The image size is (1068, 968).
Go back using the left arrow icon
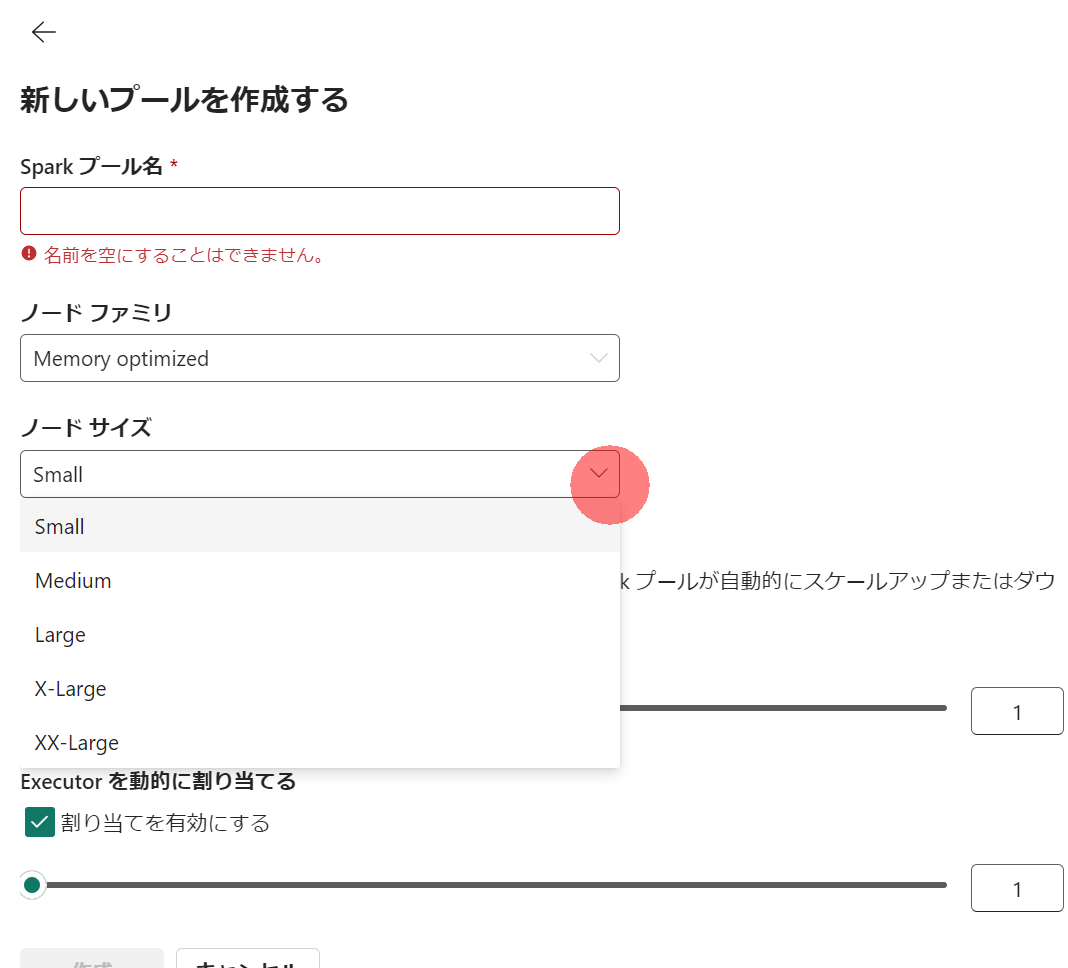tap(44, 32)
